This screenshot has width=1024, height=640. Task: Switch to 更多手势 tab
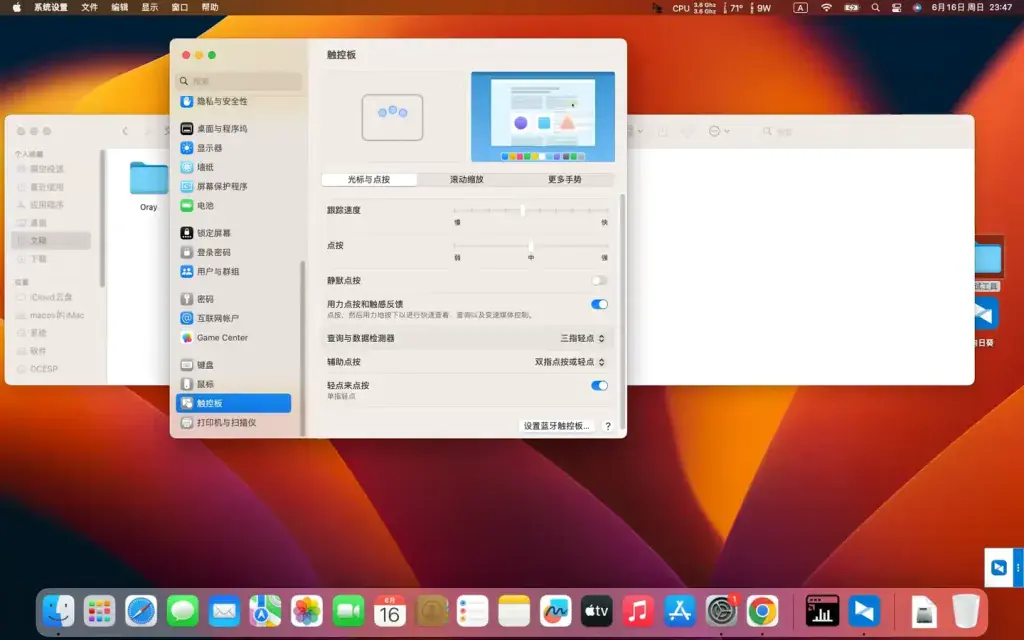(564, 180)
